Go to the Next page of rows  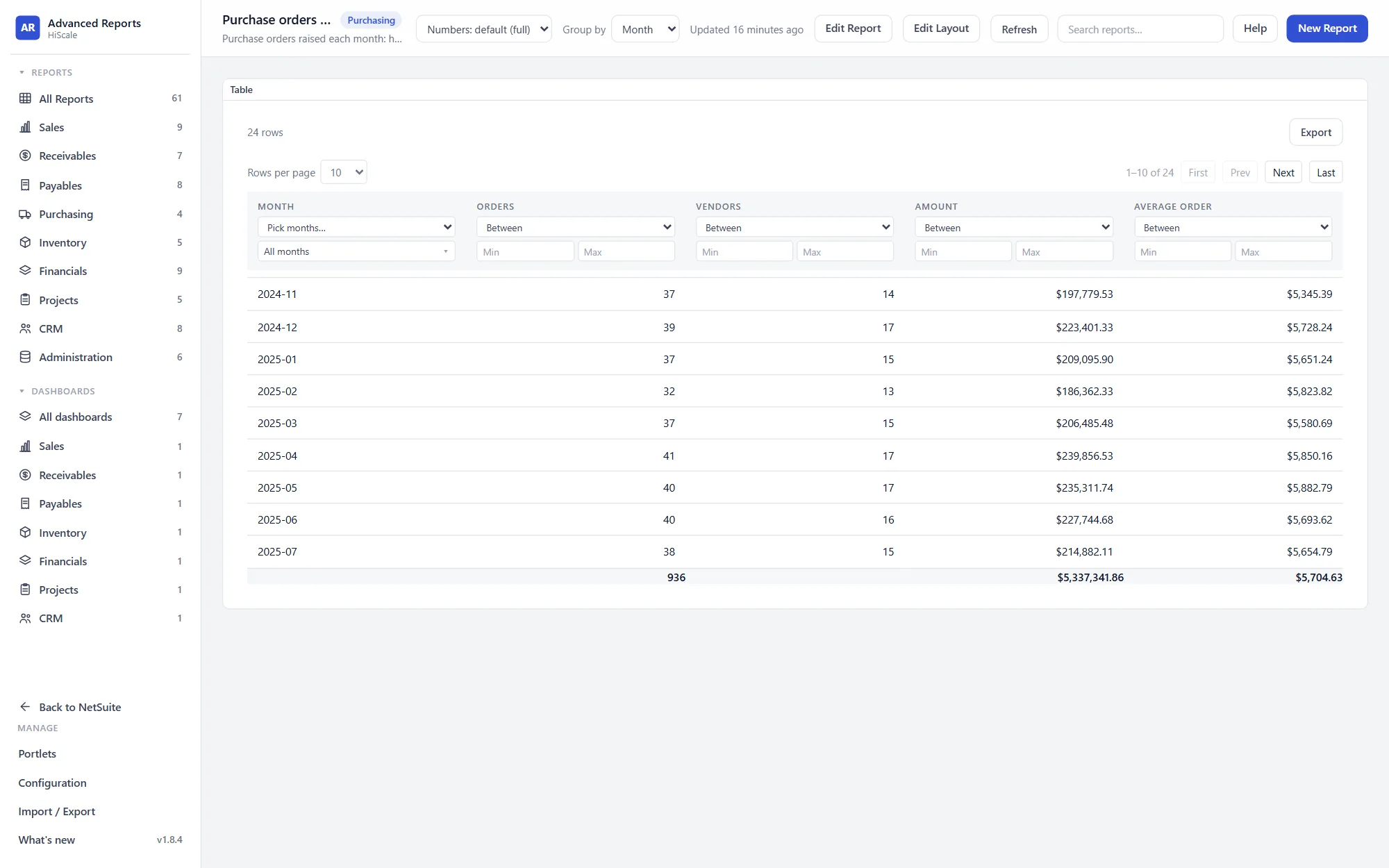pyautogui.click(x=1283, y=172)
